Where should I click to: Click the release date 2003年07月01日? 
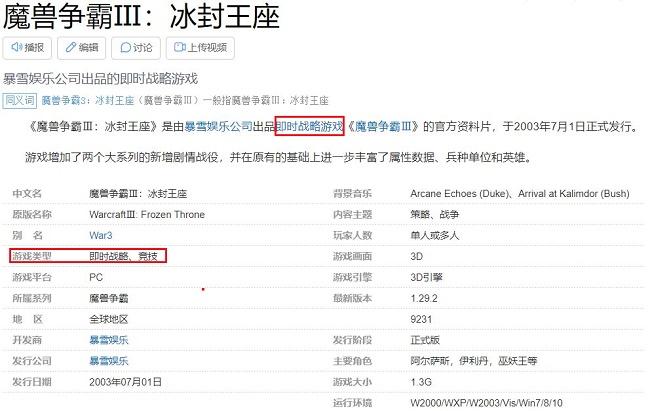(x=126, y=382)
